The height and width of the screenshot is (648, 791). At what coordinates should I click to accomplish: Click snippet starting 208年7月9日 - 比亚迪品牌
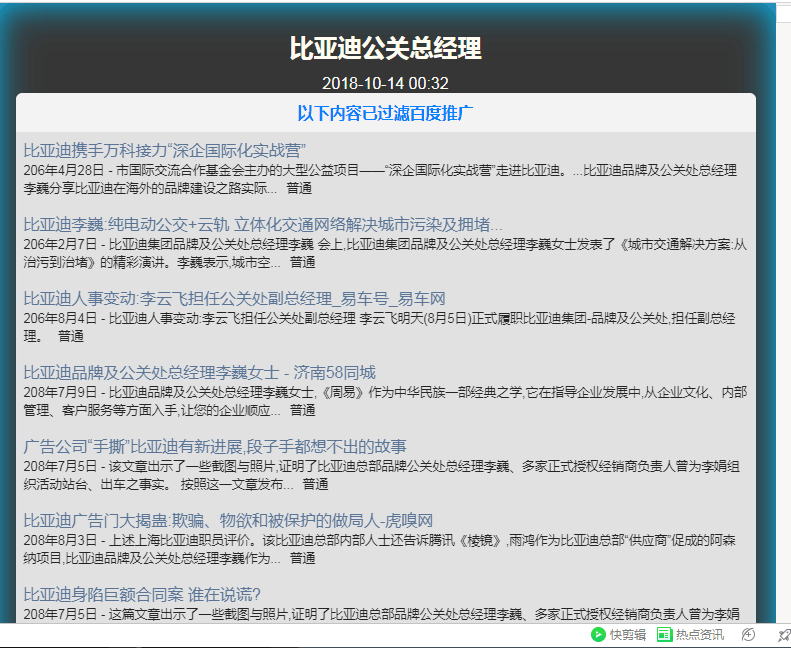385,401
